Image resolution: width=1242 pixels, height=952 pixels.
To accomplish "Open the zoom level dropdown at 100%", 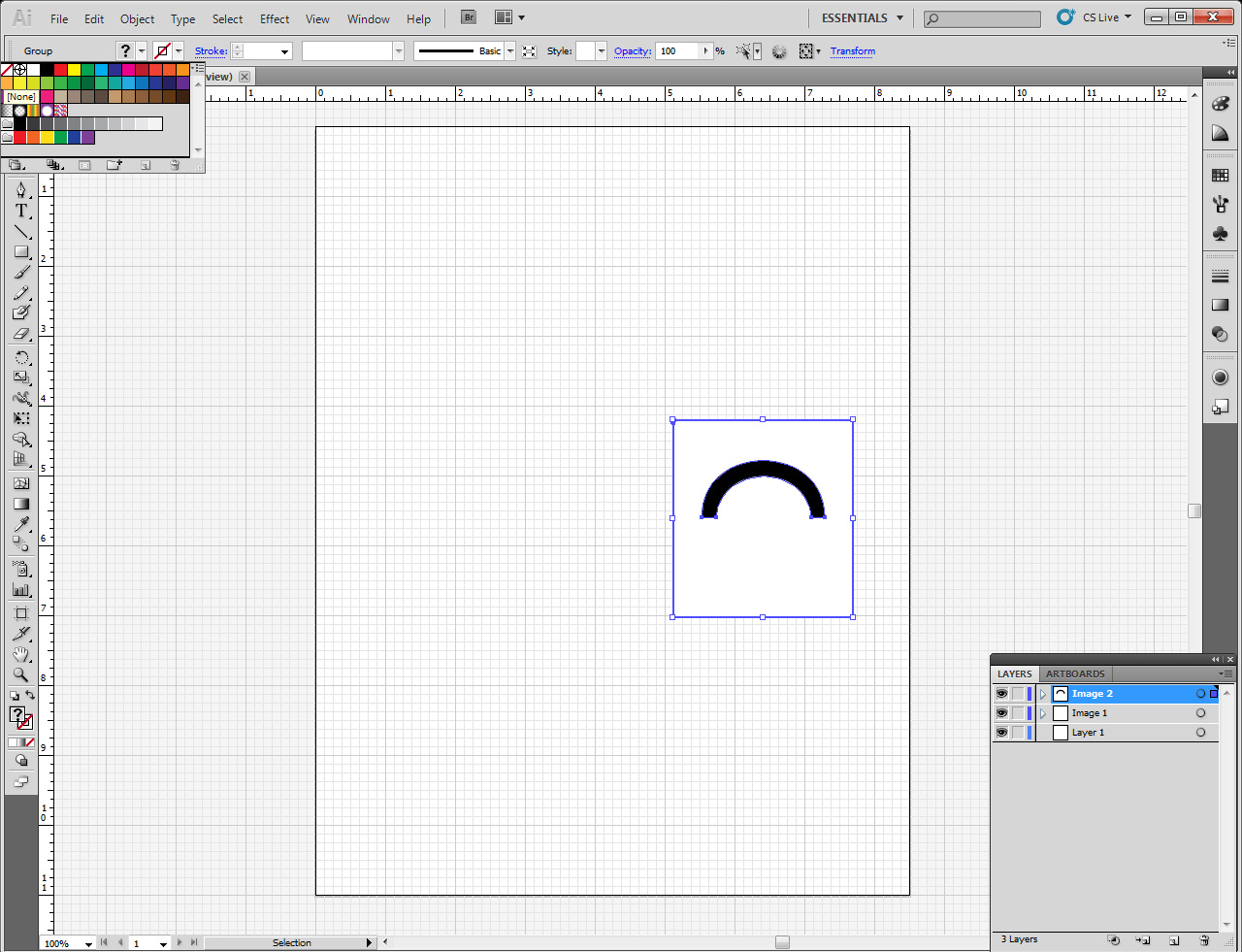I will coord(88,943).
